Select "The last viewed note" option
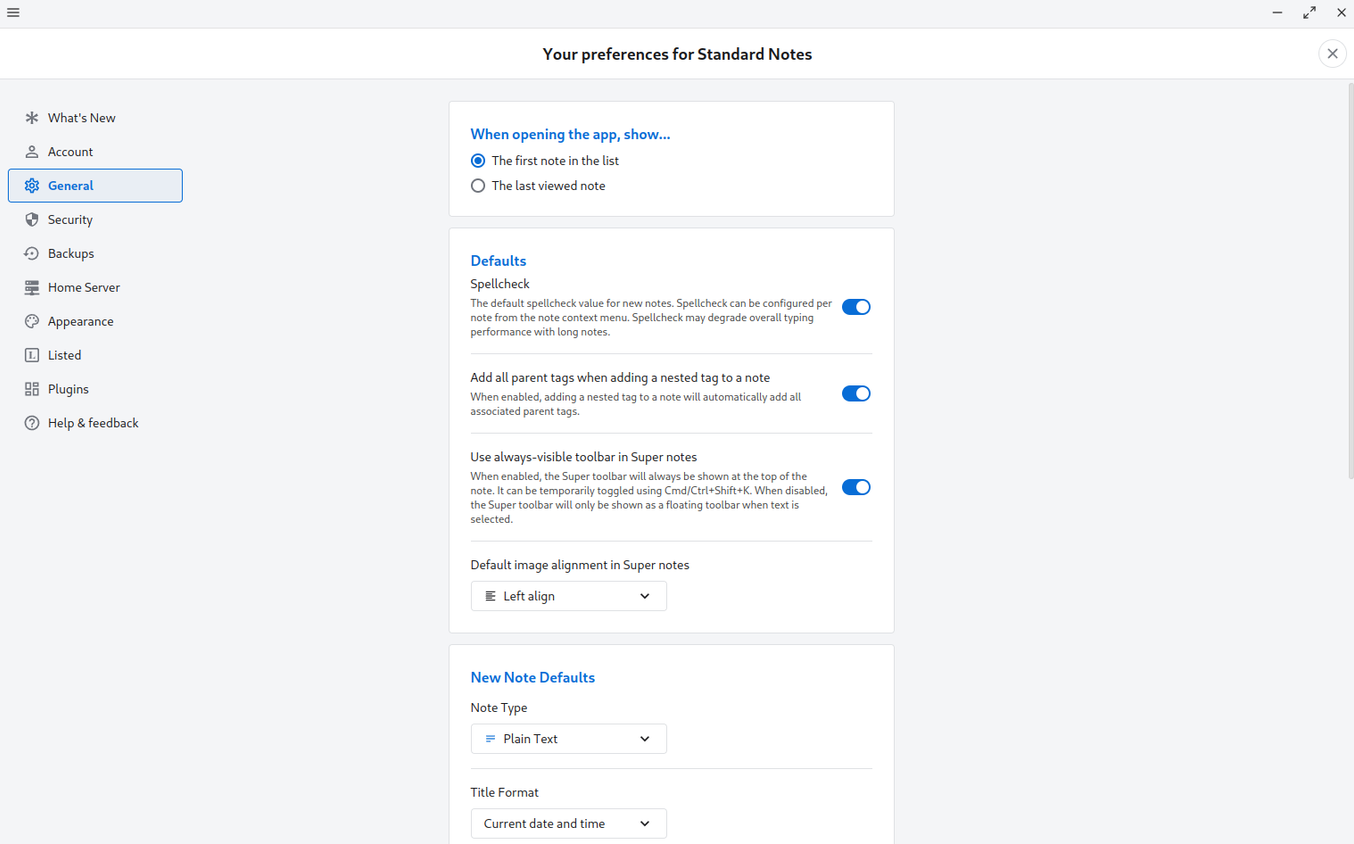Screen dimensions: 1354x844 tap(538, 186)
